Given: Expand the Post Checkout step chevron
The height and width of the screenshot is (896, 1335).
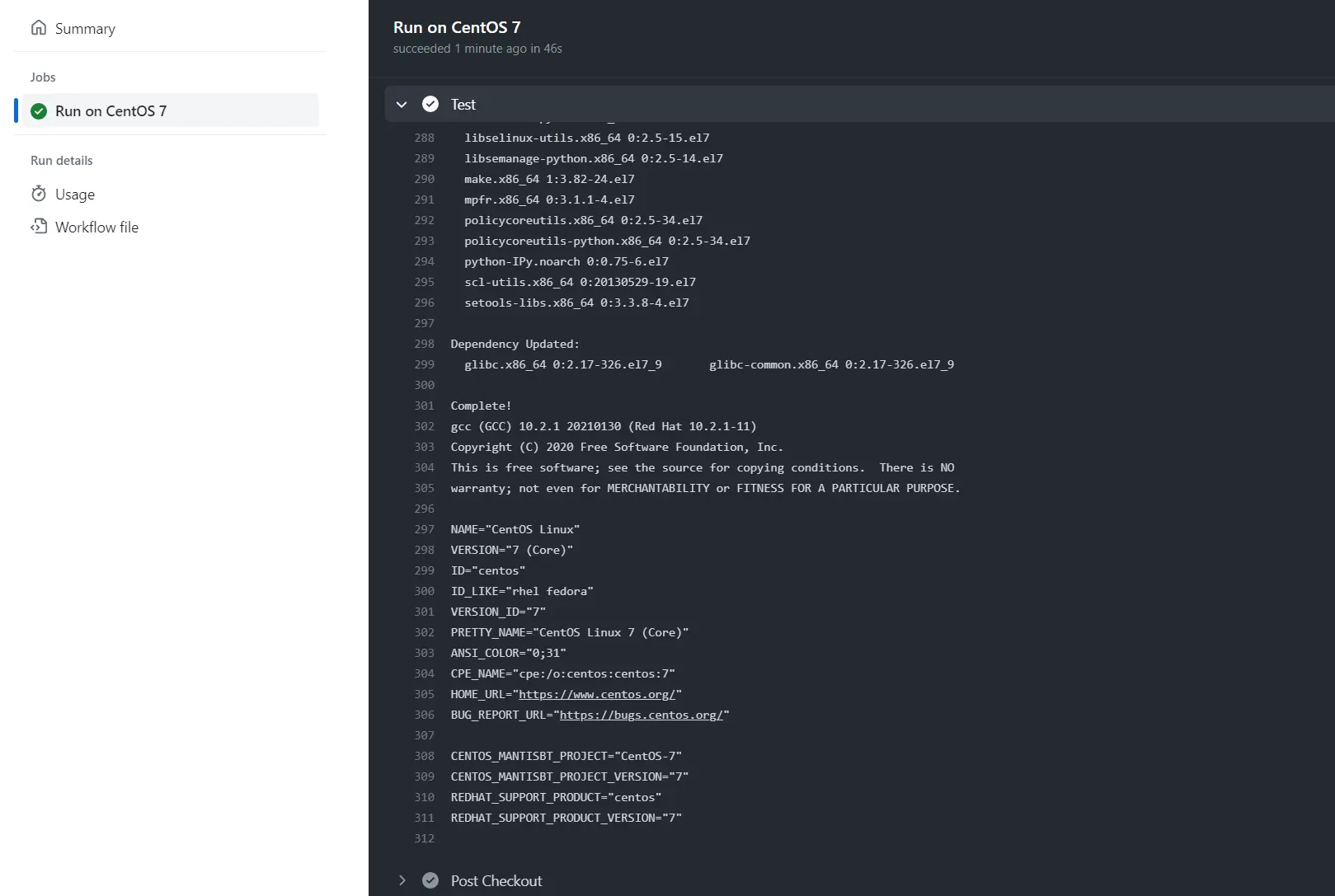Looking at the screenshot, I should (402, 880).
